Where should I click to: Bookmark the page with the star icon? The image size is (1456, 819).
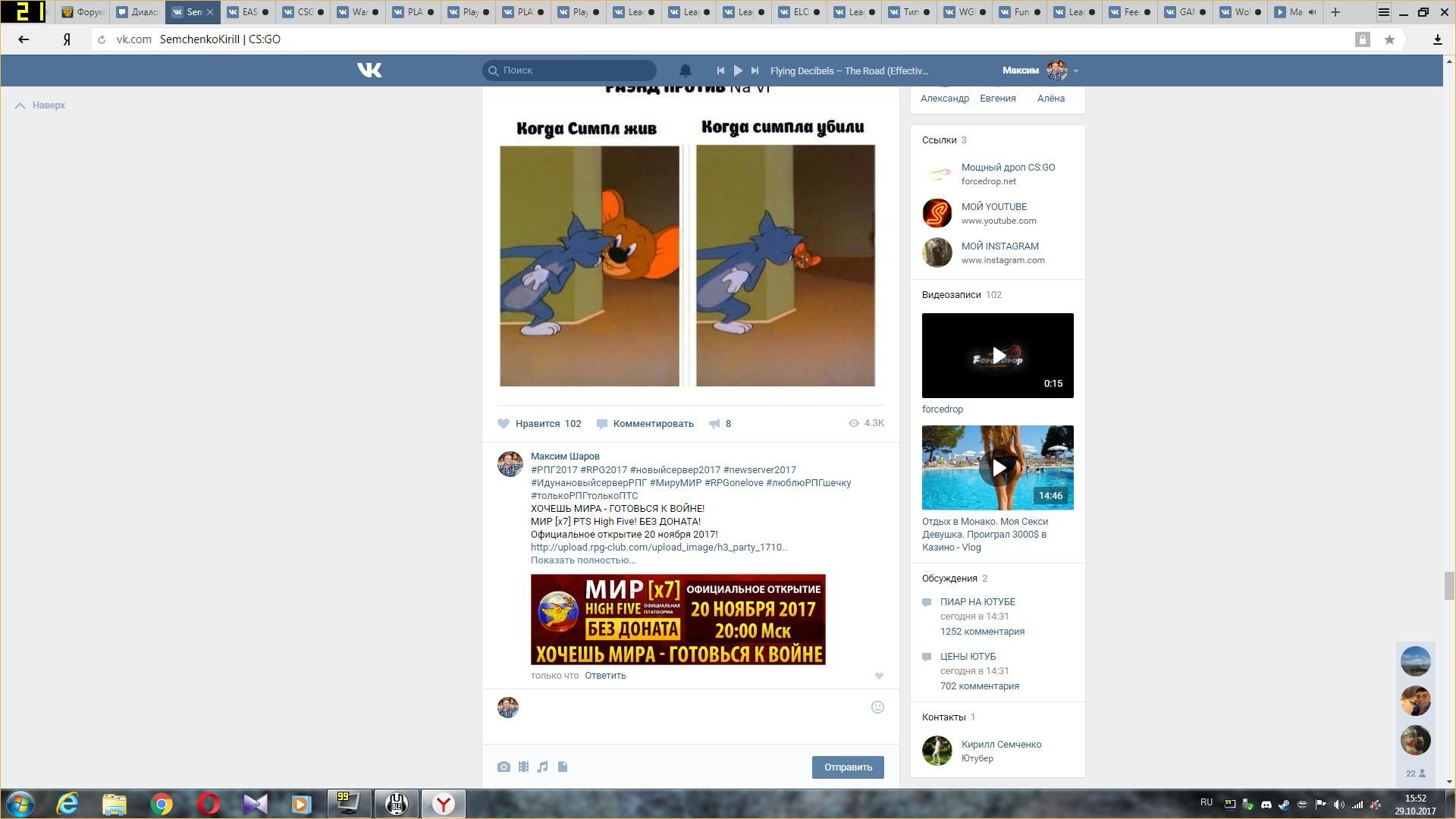[1389, 39]
